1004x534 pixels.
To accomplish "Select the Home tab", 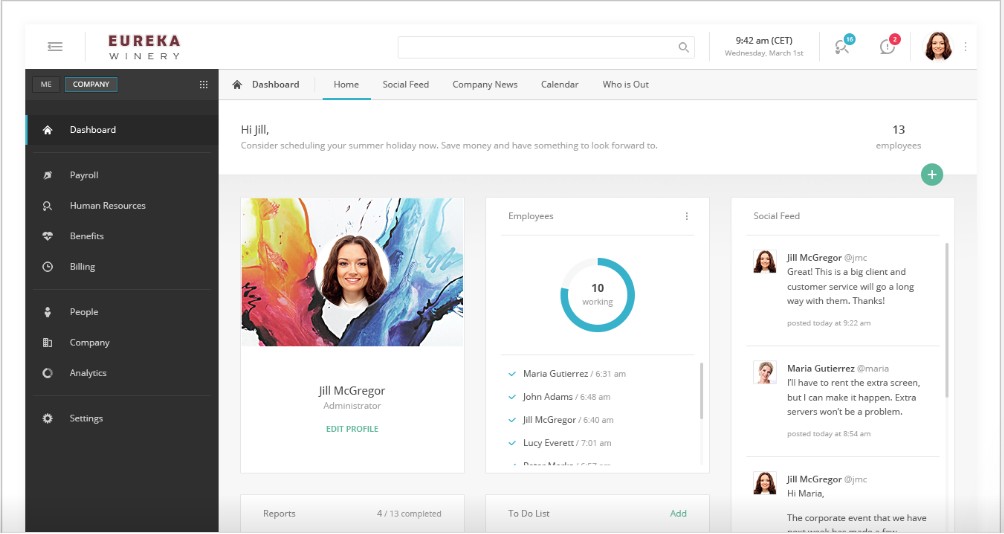I will click(346, 85).
